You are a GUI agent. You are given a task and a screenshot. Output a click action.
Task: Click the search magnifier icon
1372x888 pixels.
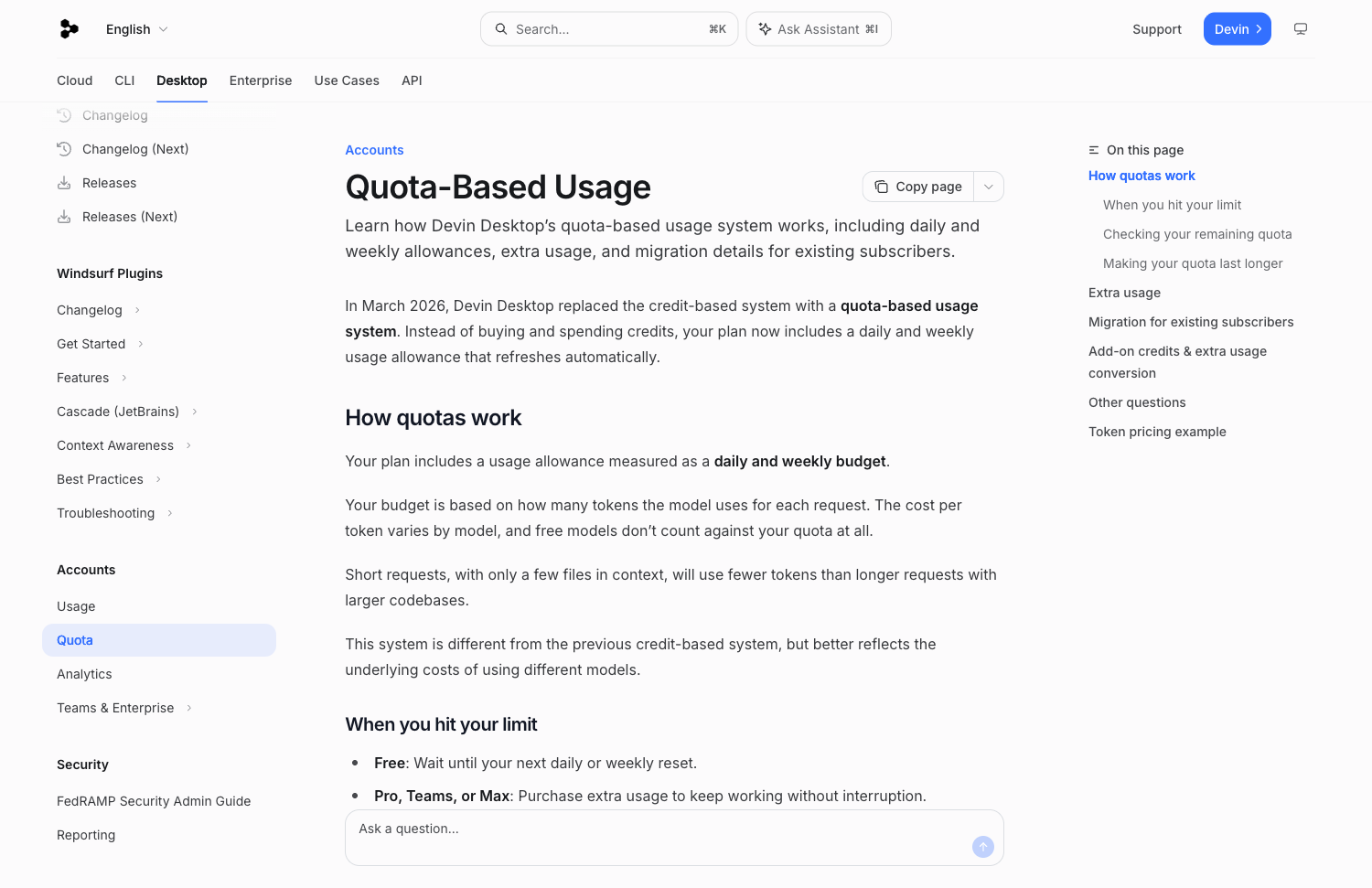click(501, 29)
